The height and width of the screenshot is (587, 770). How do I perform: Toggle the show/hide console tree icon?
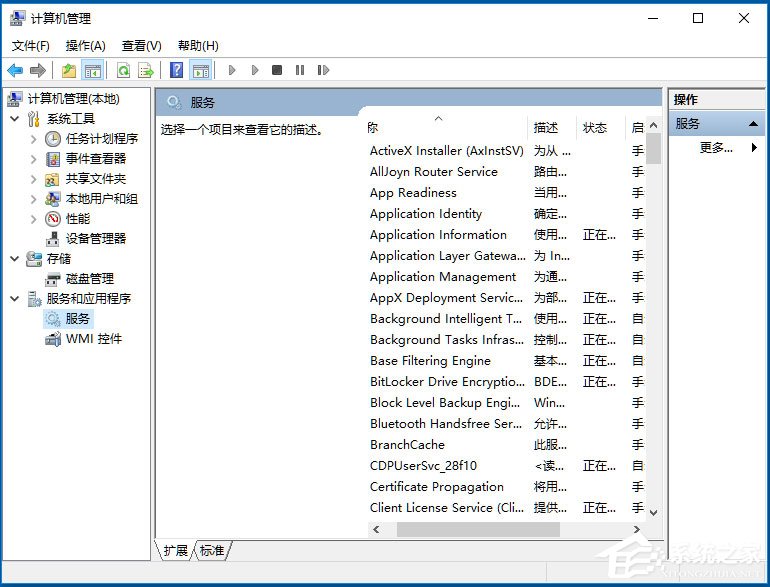[92, 70]
